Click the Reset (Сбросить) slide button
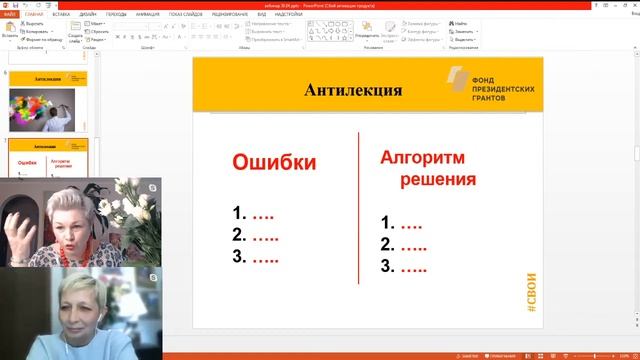 [x=97, y=31]
